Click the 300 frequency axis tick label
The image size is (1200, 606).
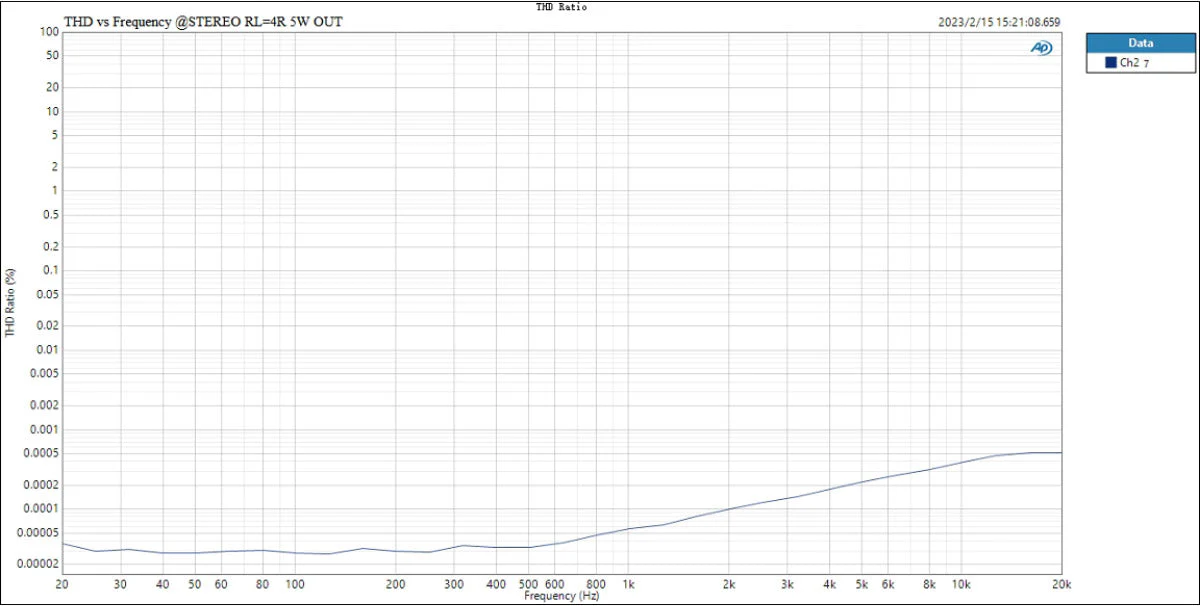pyautogui.click(x=455, y=584)
